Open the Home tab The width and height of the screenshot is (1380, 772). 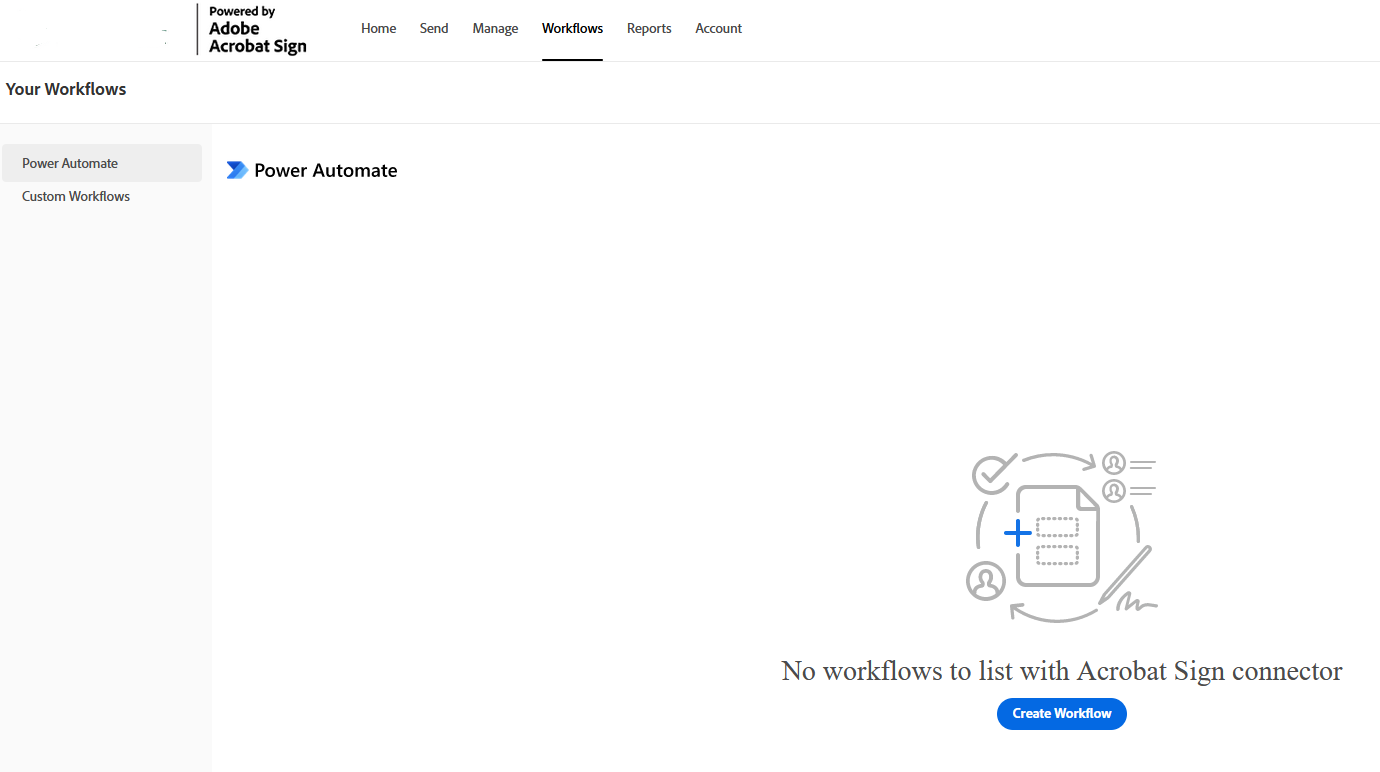point(378,28)
